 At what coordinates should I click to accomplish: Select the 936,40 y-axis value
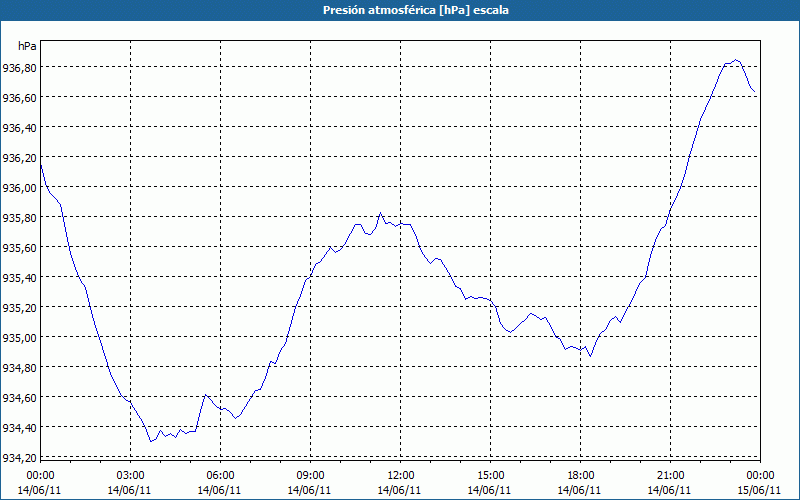[19, 128]
